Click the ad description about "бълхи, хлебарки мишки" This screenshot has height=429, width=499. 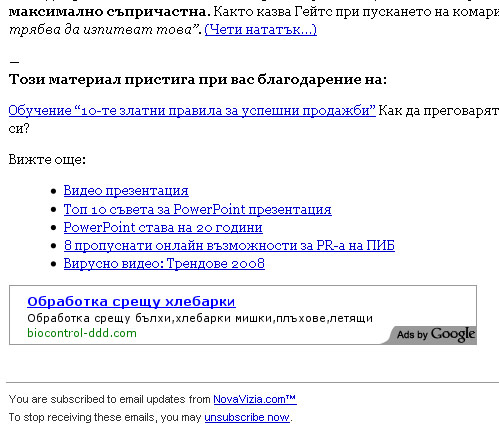tap(200, 318)
